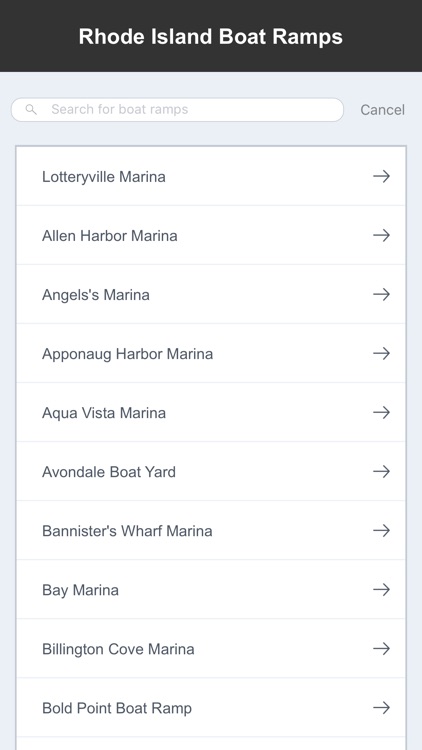Choose Avondale Boat Yard from the list
This screenshot has width=422, height=750.
[211, 472]
